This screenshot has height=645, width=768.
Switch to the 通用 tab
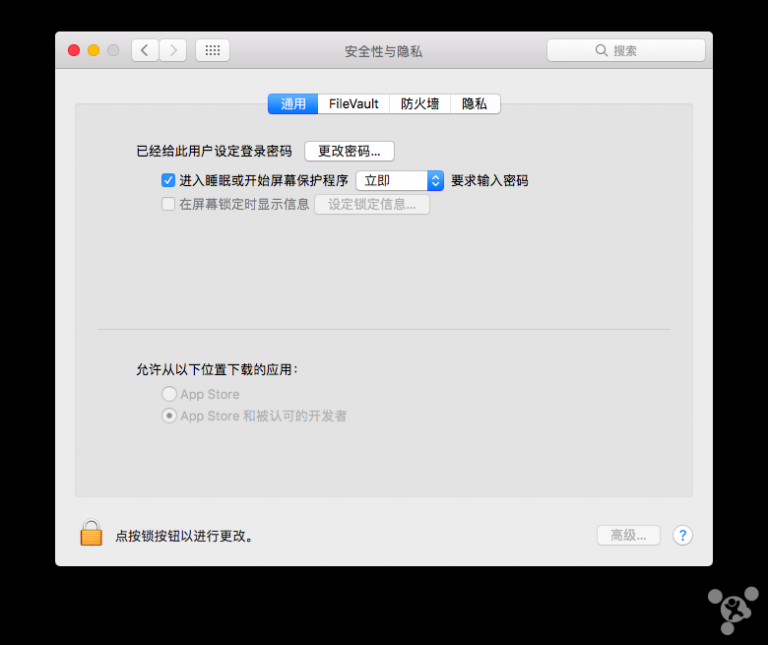[x=293, y=104]
